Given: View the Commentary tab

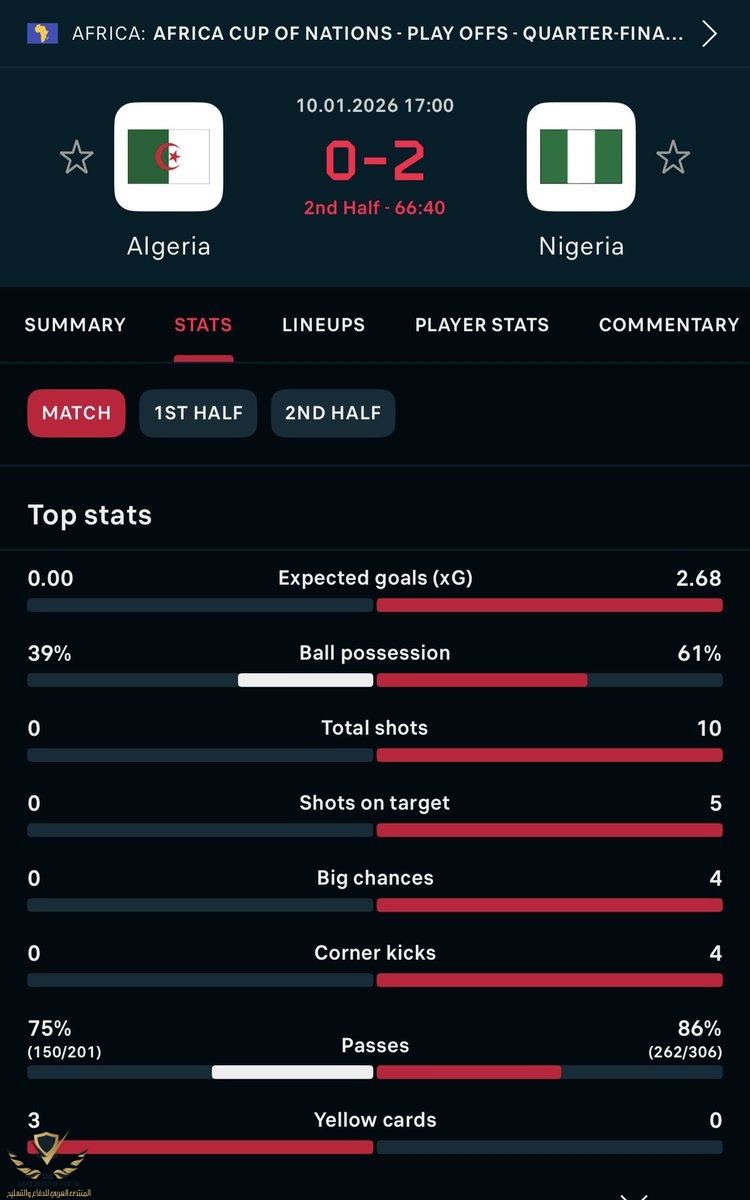Looking at the screenshot, I should click(x=668, y=325).
